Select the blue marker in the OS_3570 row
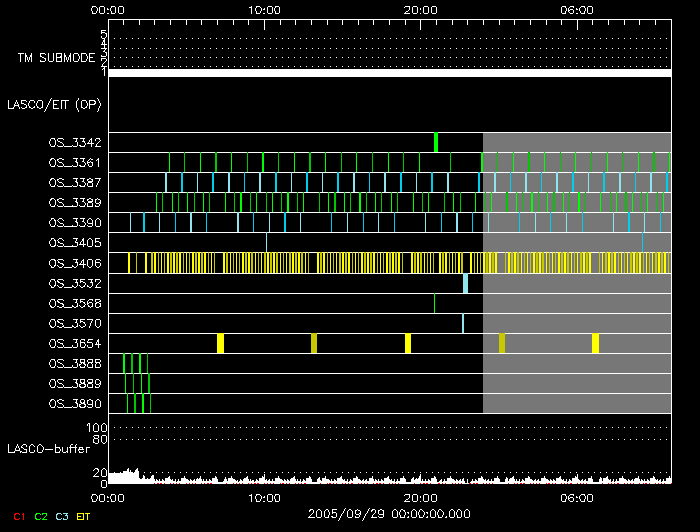 click(x=462, y=323)
